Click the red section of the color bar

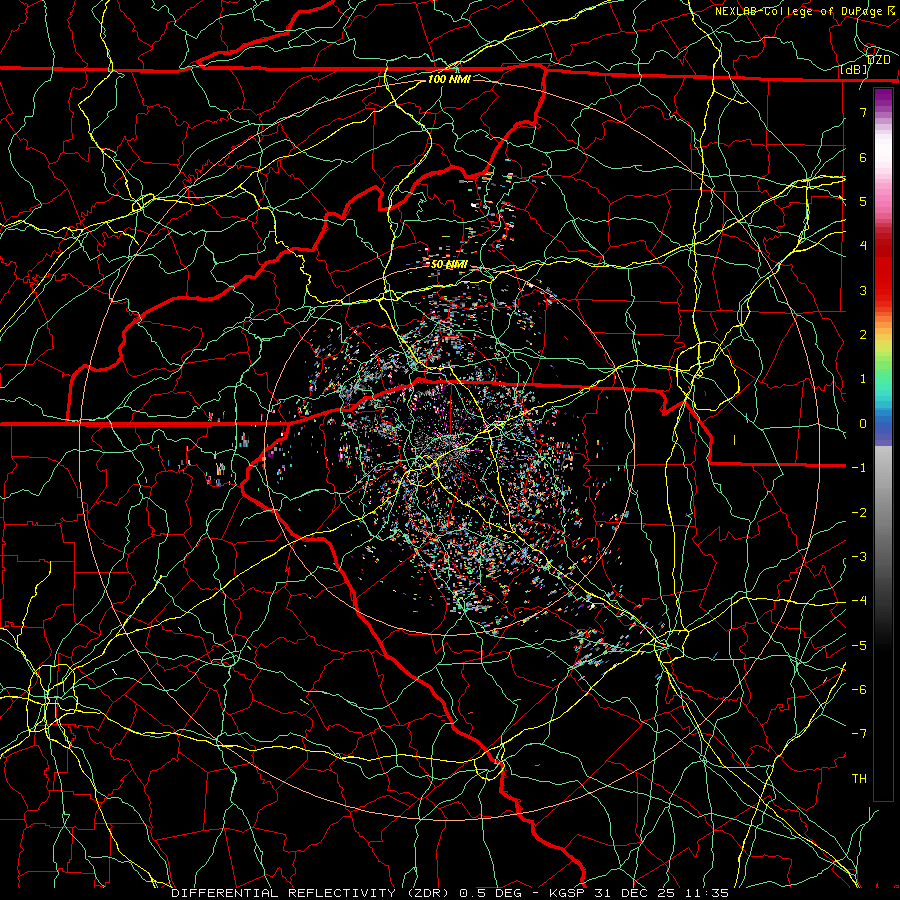(x=883, y=270)
